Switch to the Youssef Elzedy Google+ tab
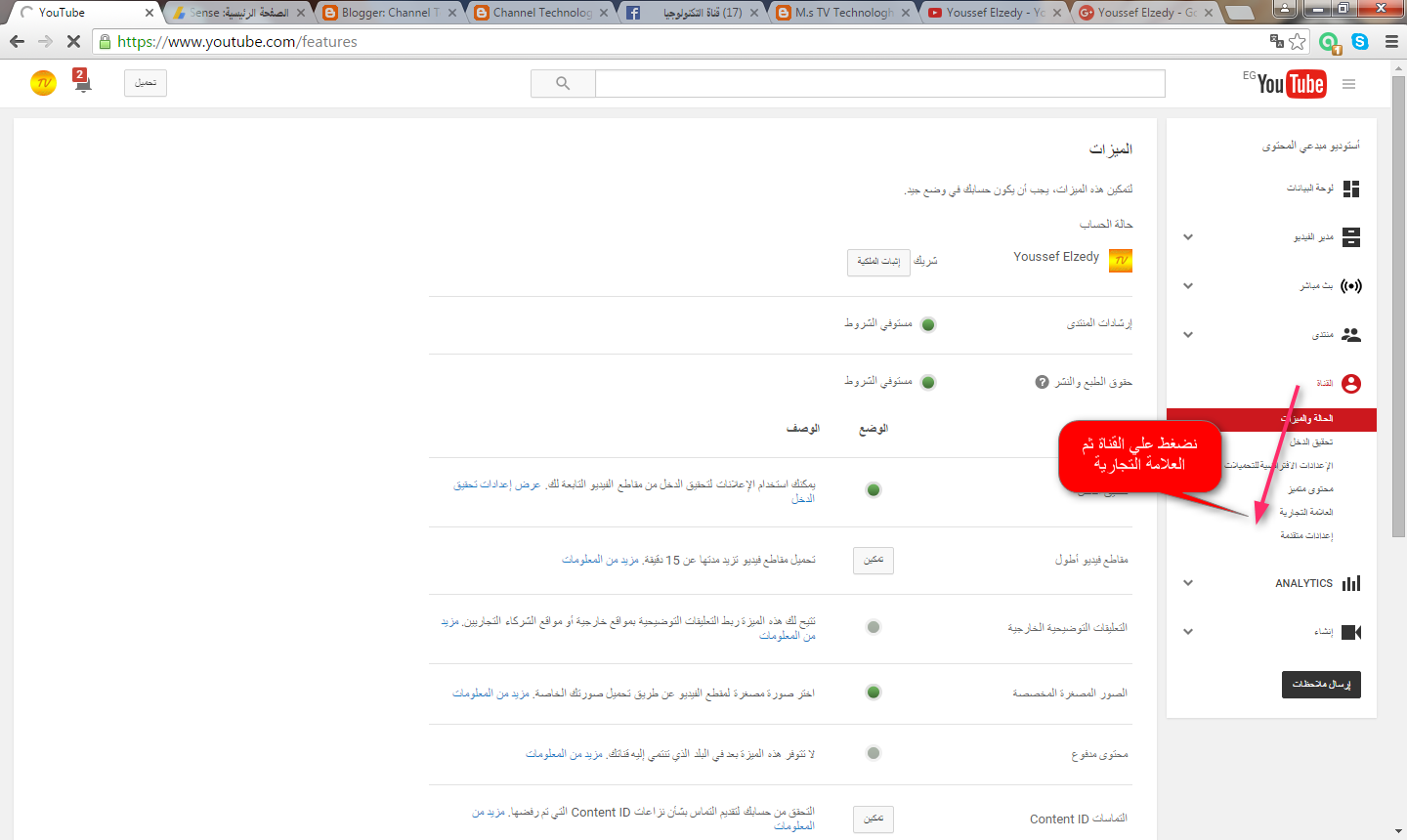This screenshot has height=840, width=1407. pyautogui.click(x=1145, y=13)
